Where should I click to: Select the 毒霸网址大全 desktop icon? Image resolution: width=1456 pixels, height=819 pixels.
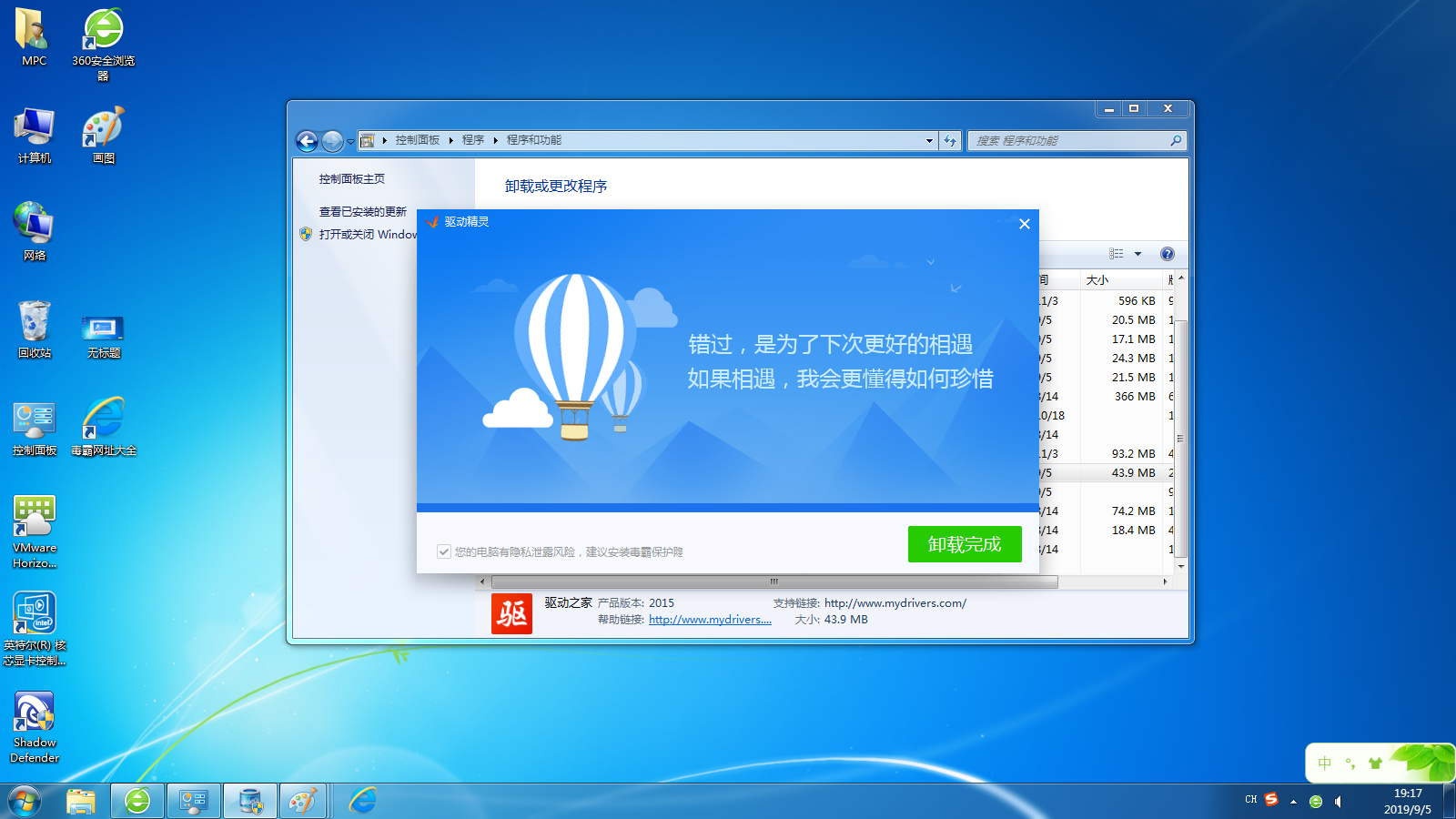tap(104, 427)
